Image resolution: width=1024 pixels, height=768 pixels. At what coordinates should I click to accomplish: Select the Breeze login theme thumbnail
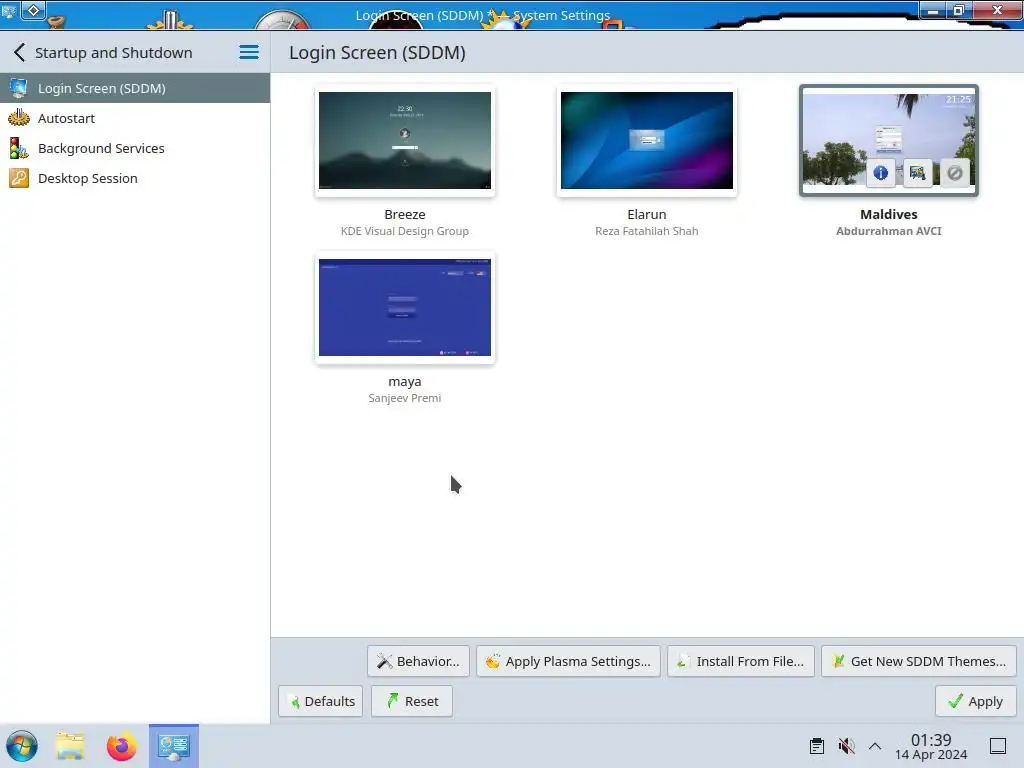[405, 140]
